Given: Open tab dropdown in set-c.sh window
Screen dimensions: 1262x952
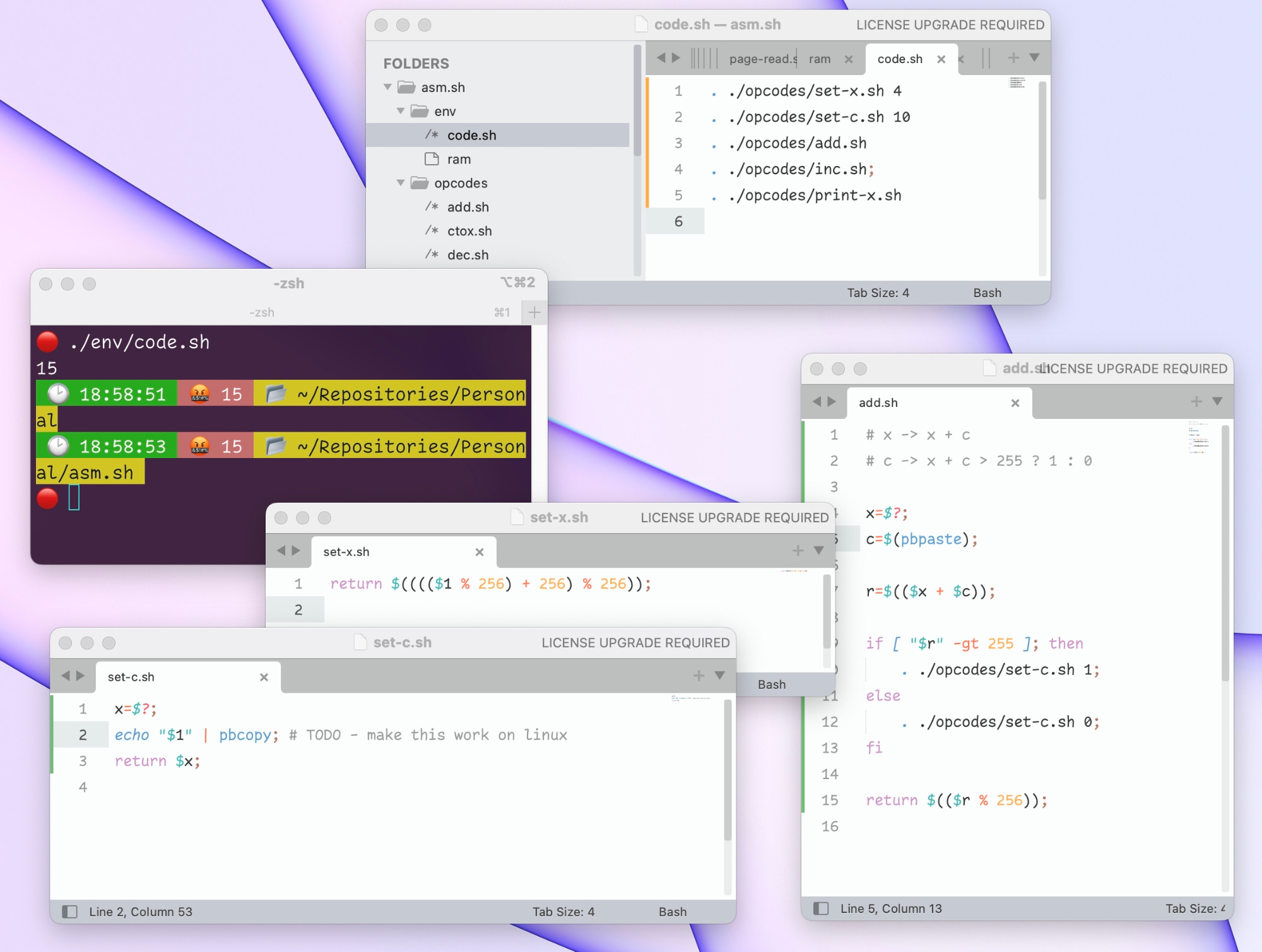Looking at the screenshot, I should pyautogui.click(x=719, y=675).
